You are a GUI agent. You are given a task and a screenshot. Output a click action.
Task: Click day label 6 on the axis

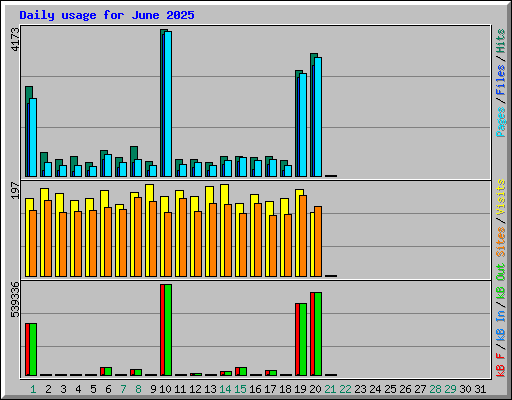click(108, 389)
